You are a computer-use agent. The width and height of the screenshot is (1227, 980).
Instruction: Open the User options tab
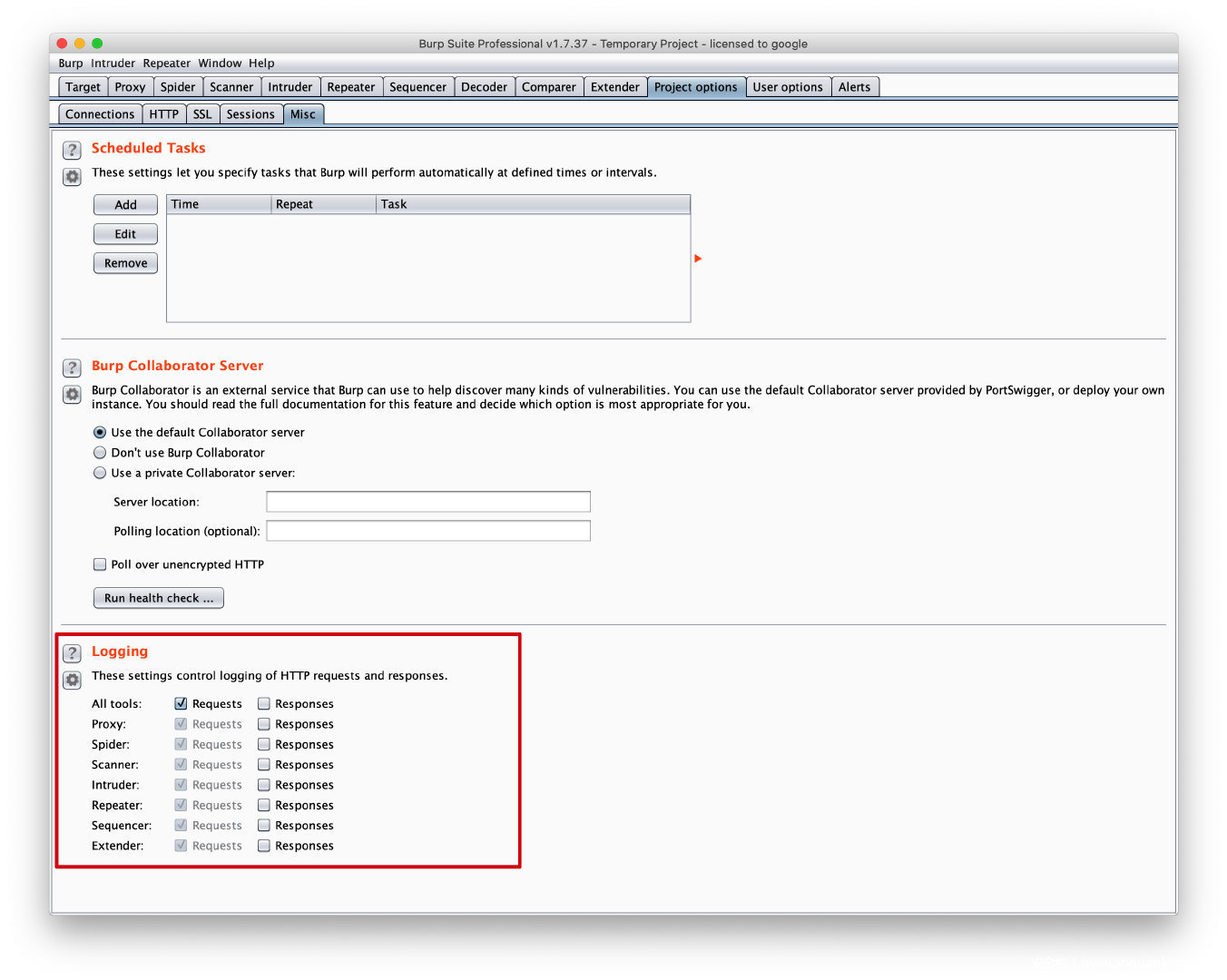click(x=787, y=87)
